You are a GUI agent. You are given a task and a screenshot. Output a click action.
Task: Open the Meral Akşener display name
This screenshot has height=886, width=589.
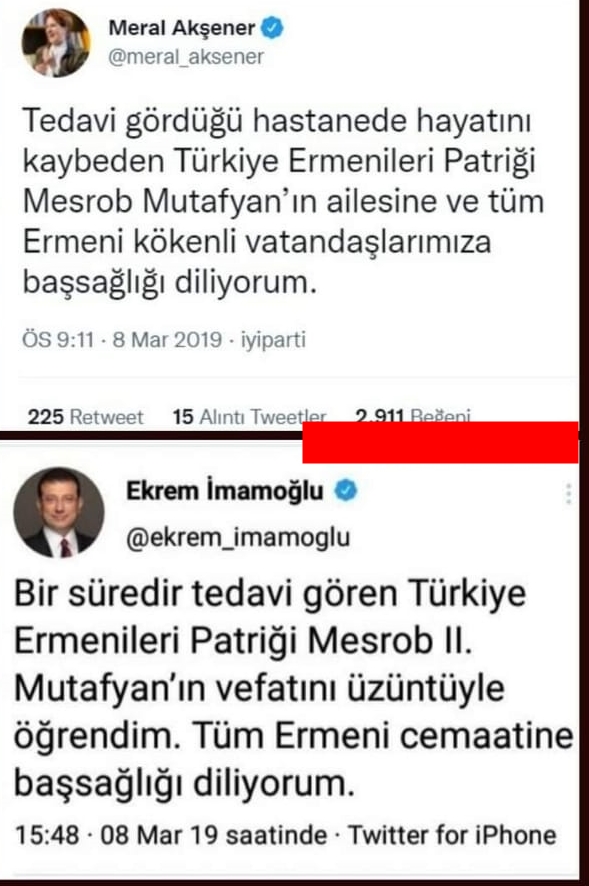(x=181, y=28)
